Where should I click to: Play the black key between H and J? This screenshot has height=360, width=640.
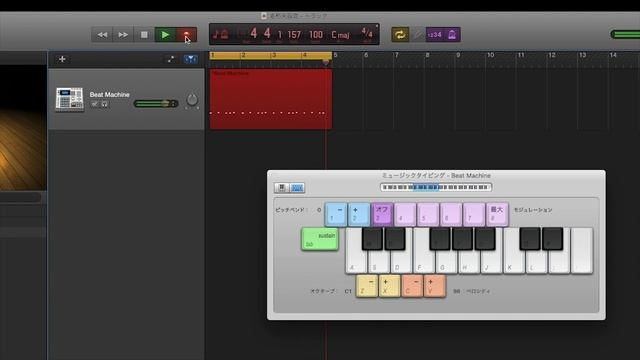point(485,238)
